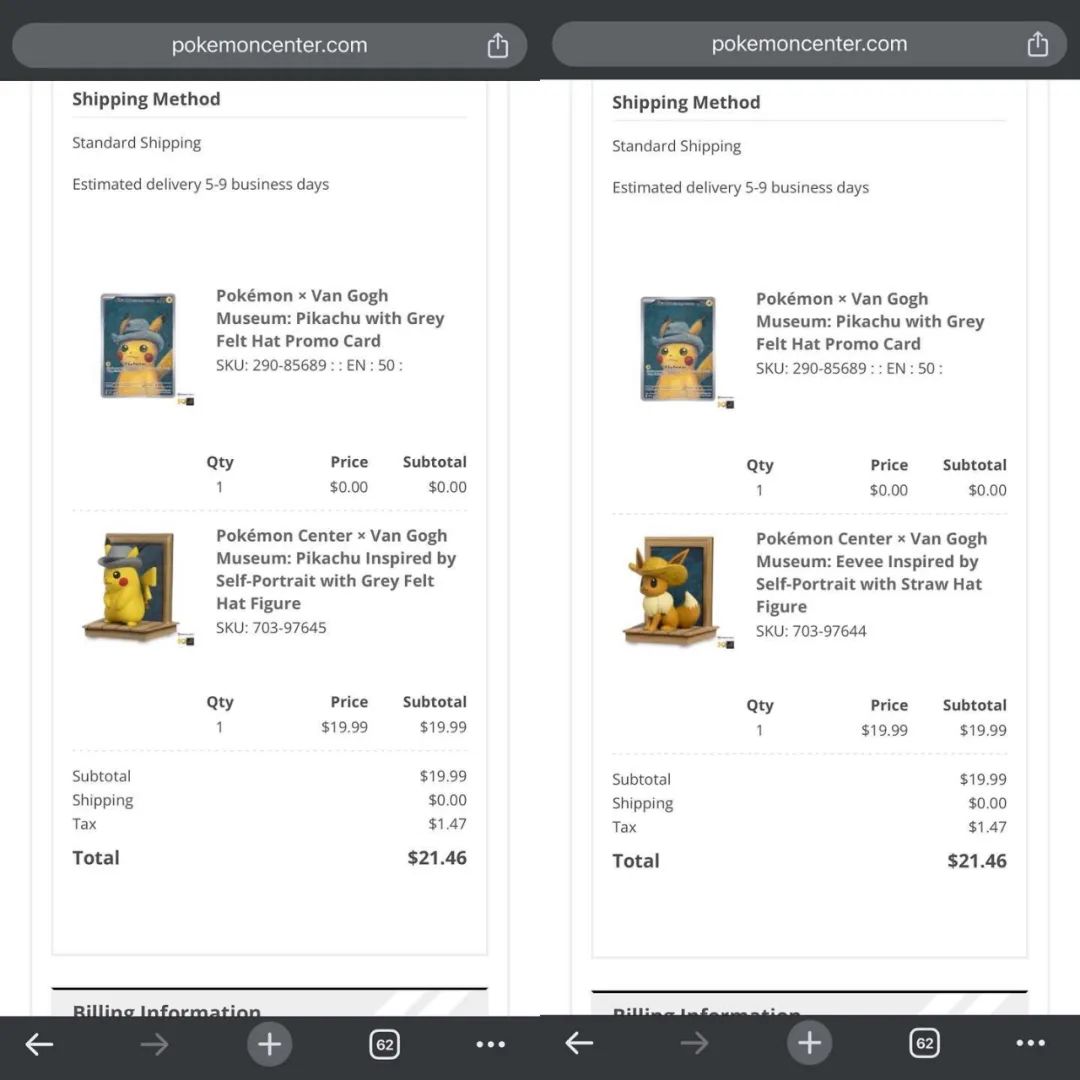Open the Eevee Straw Hat Figure title
1080x1080 pixels.
tap(872, 572)
